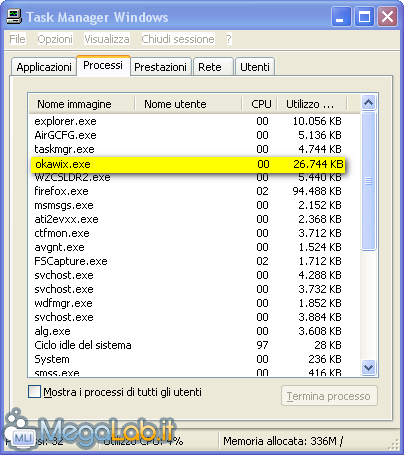Image resolution: width=404 pixels, height=455 pixels.
Task: Select the okawix.exe process row
Action: [188, 164]
